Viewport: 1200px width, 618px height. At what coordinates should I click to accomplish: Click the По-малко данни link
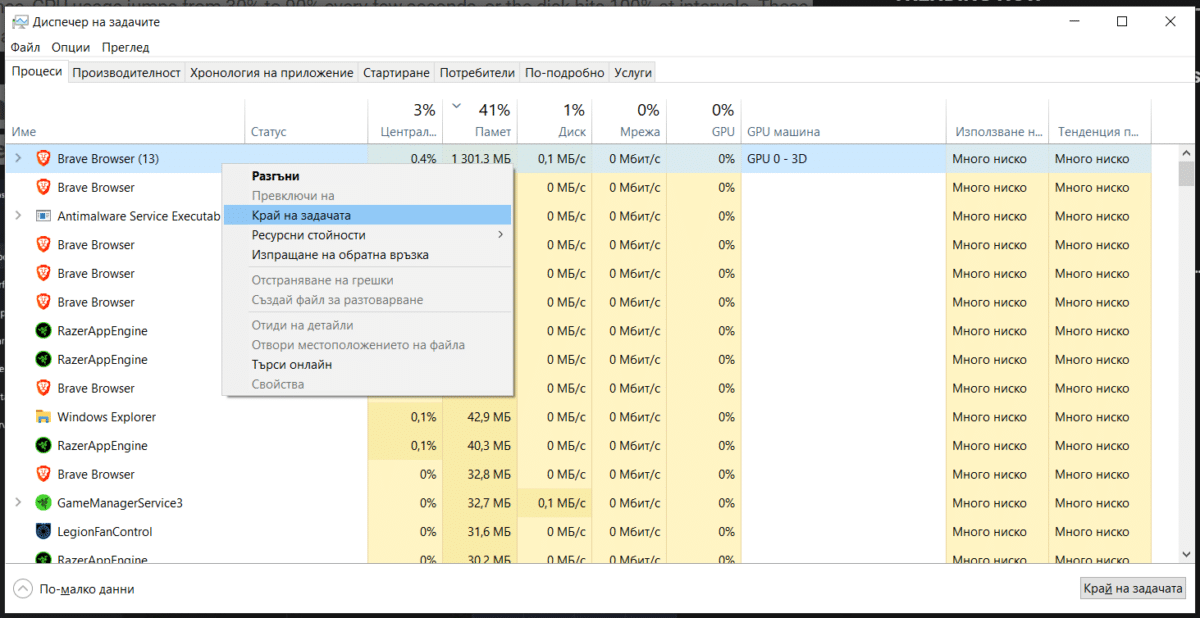coord(87,590)
